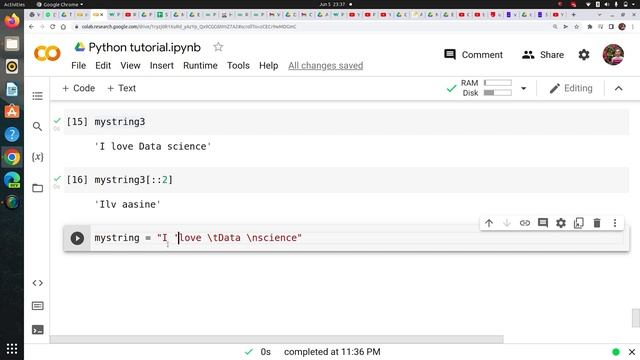The width and height of the screenshot is (640, 360).
Task: Open the table of contents panel
Action: [38, 96]
